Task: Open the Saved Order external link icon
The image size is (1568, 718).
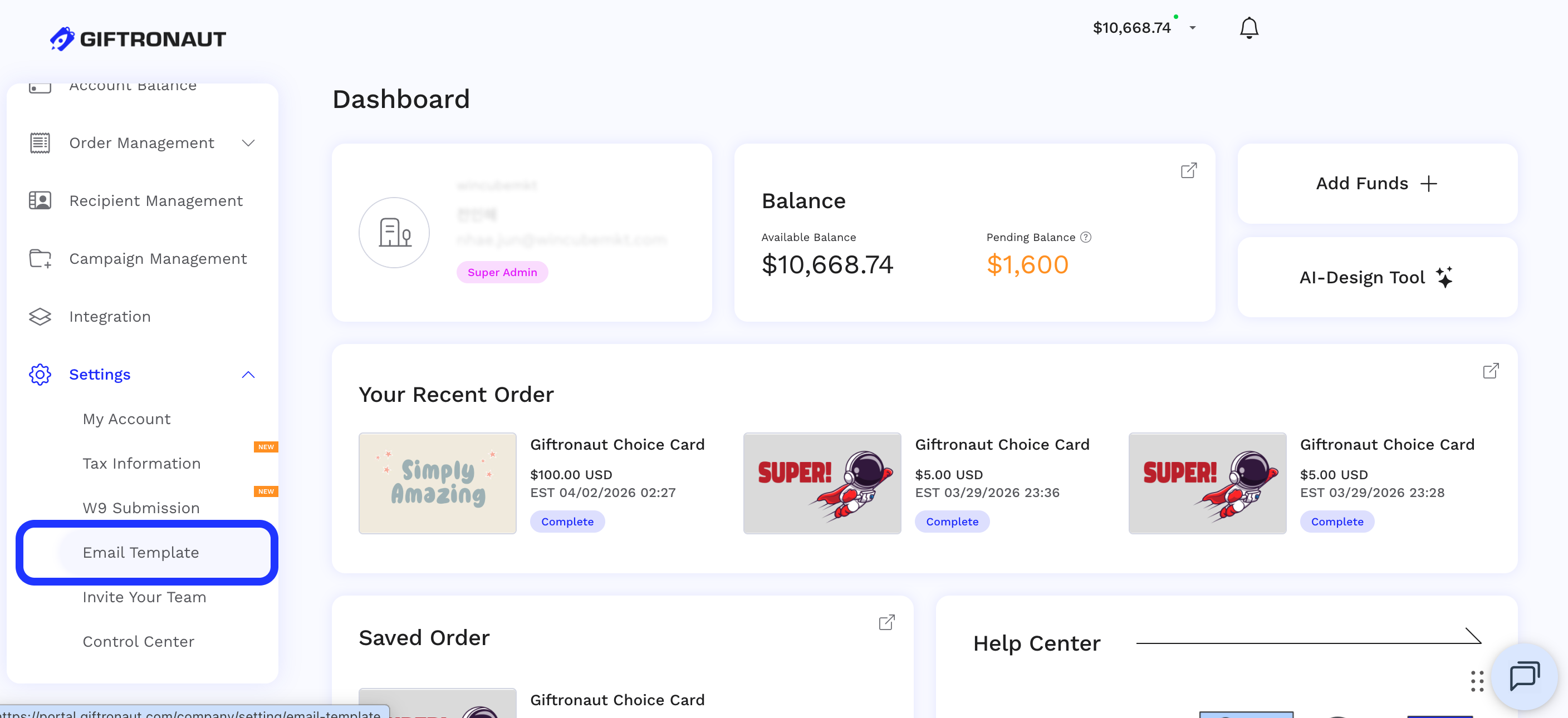Action: click(888, 622)
